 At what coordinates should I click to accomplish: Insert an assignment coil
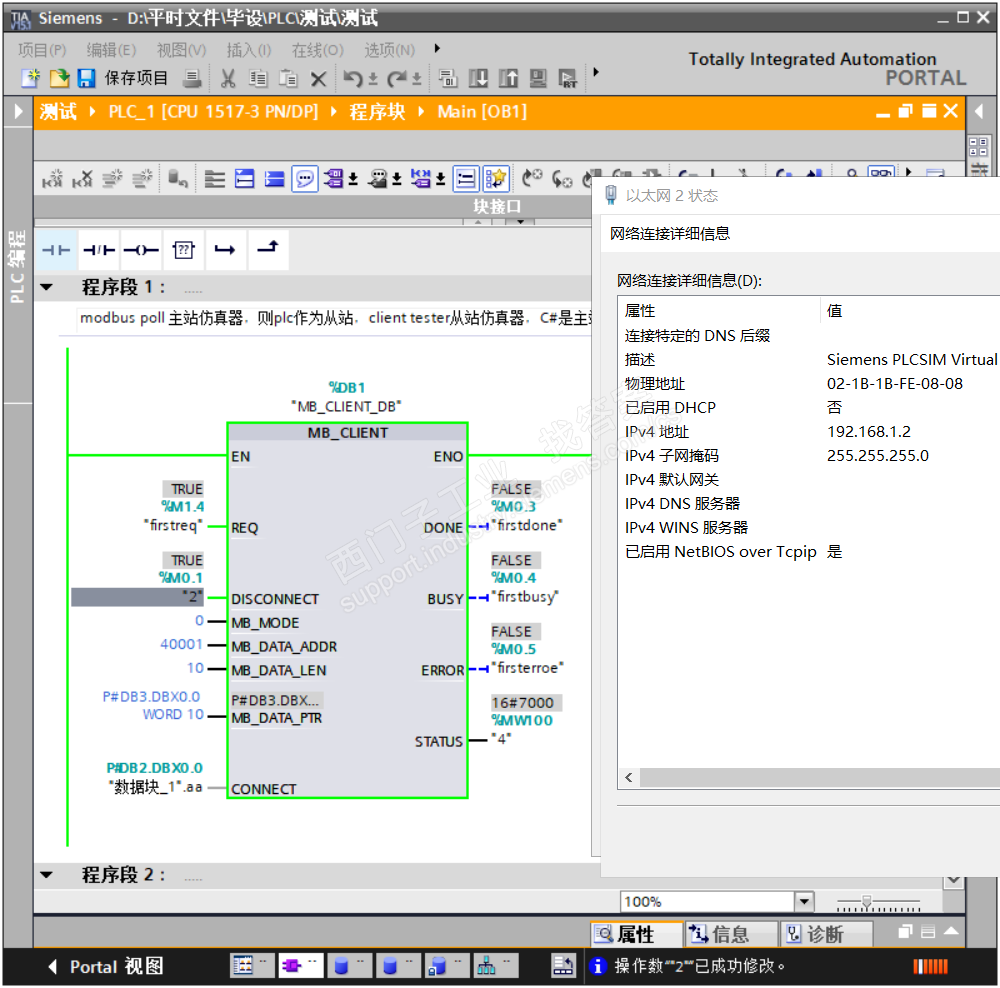[x=141, y=249]
